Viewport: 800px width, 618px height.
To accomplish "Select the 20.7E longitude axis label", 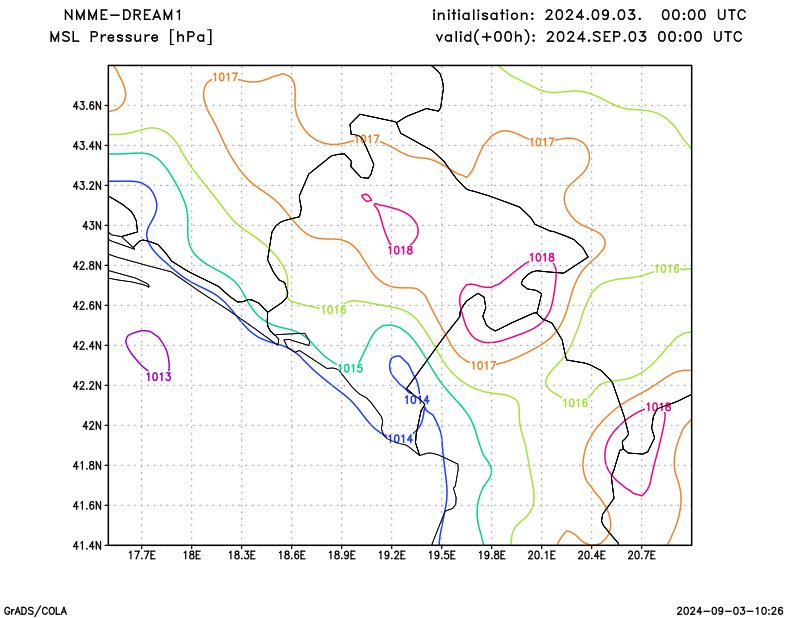I will 642,555.
